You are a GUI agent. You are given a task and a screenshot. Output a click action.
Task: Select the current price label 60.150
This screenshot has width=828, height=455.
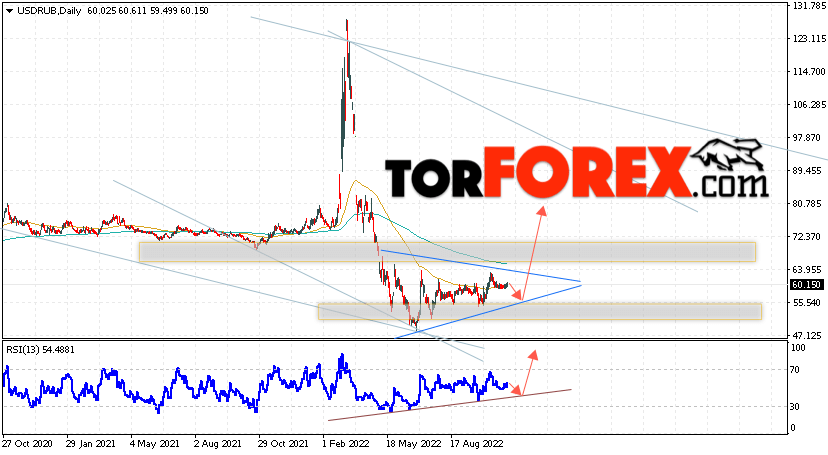(806, 285)
